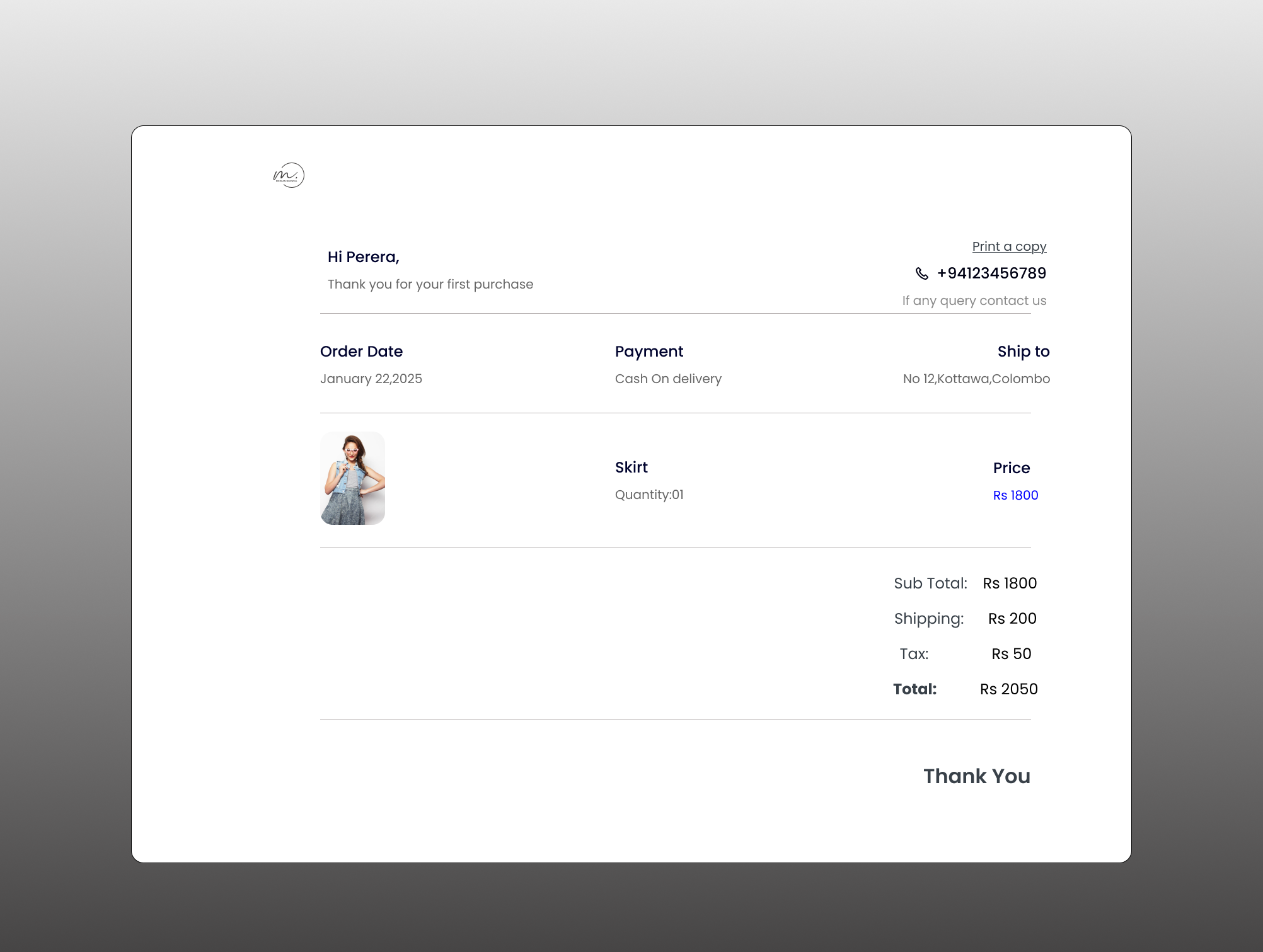Click the skirt product photo thumbnail
Viewport: 1263px width, 952px height.
[352, 478]
